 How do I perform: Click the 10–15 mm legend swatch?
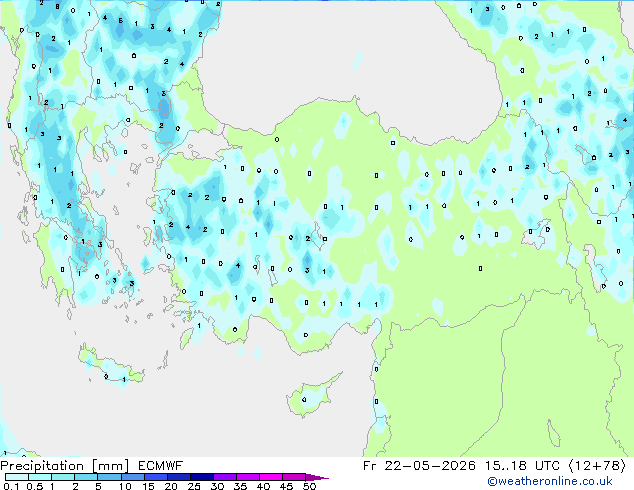[133, 477]
